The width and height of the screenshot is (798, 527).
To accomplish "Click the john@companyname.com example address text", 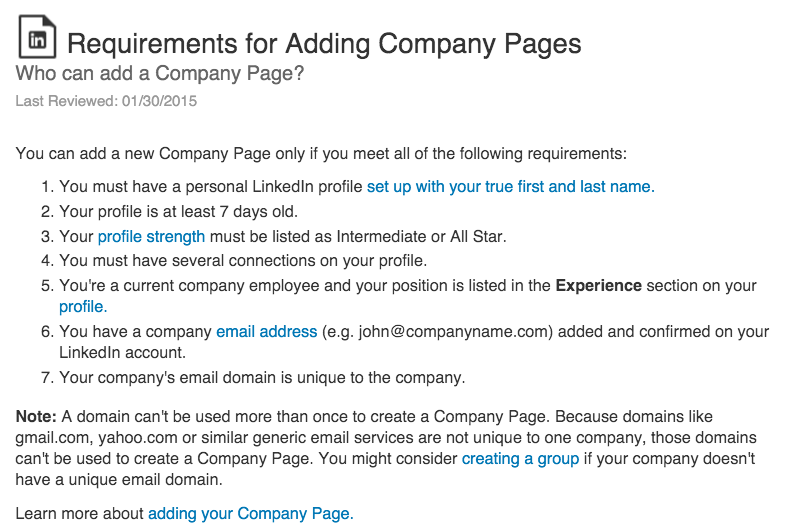I will click(x=455, y=332).
